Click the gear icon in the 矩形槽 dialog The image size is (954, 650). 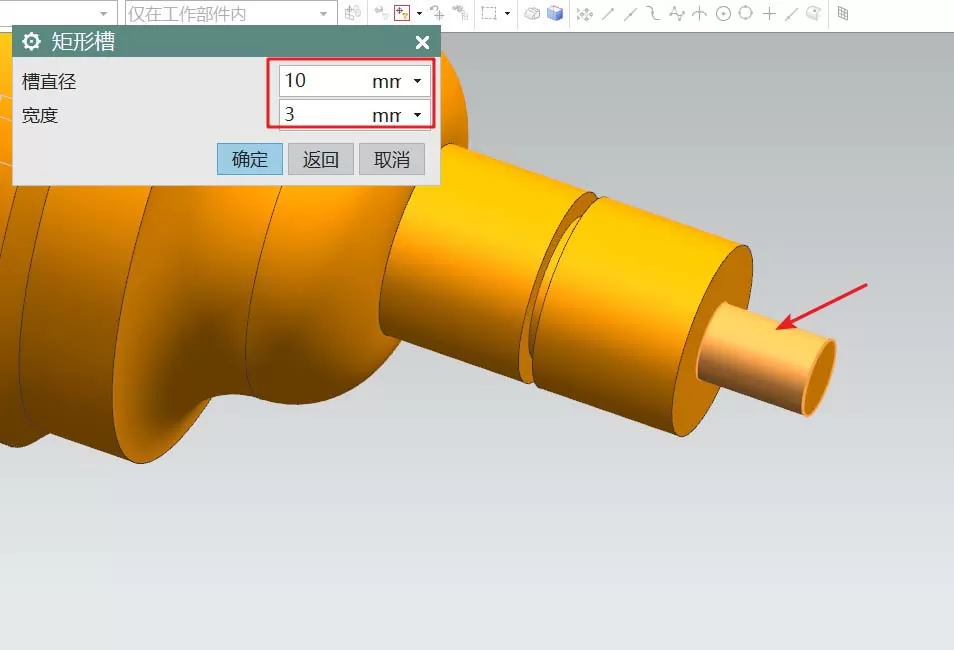30,42
